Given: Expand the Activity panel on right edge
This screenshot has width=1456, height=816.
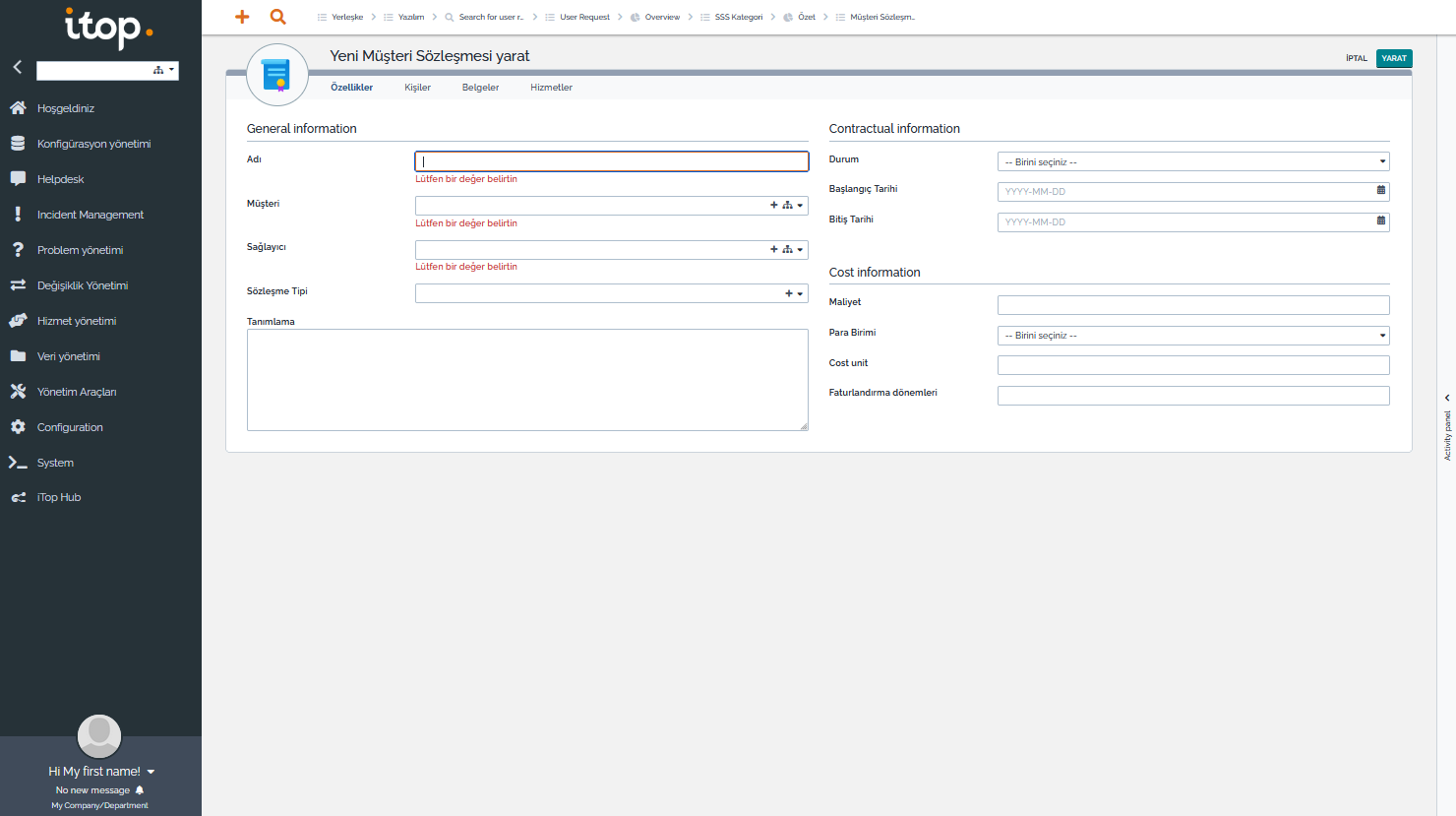Looking at the screenshot, I should click(1446, 398).
